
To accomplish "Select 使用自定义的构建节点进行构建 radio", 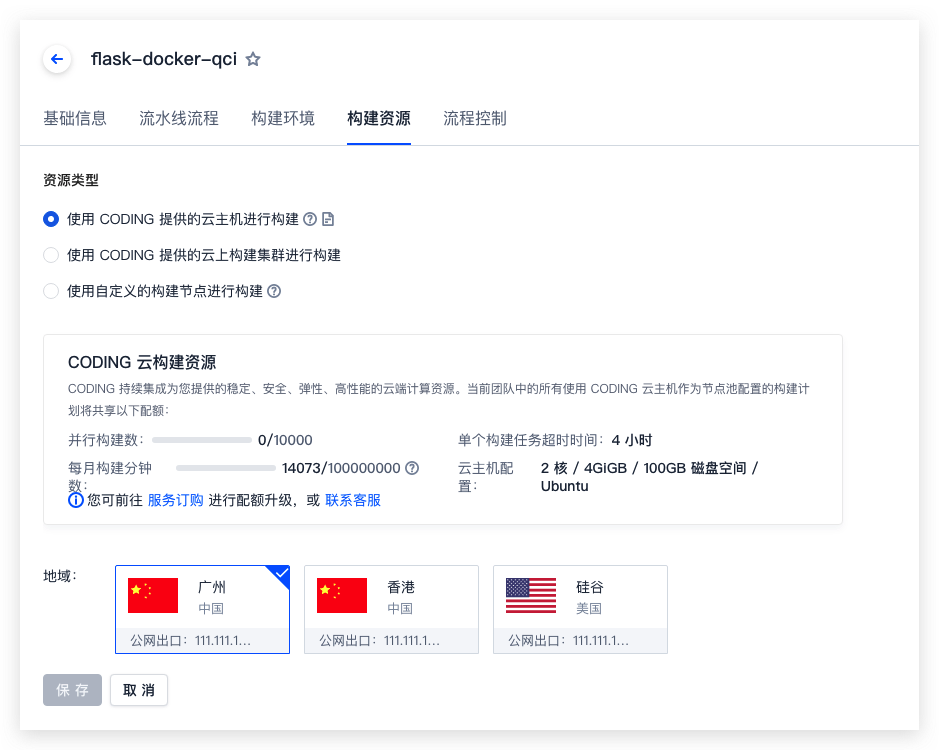I will coord(51,291).
